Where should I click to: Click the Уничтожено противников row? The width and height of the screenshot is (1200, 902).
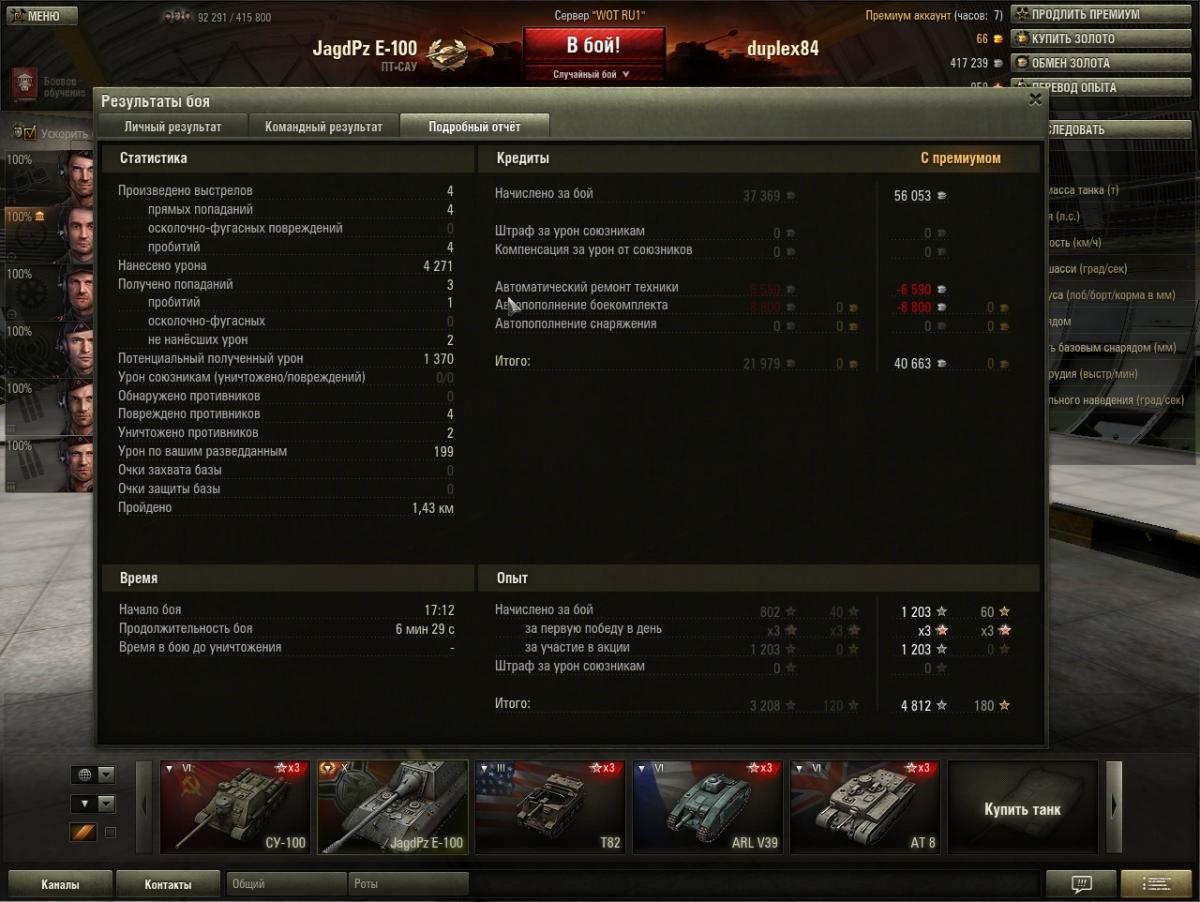coord(286,433)
